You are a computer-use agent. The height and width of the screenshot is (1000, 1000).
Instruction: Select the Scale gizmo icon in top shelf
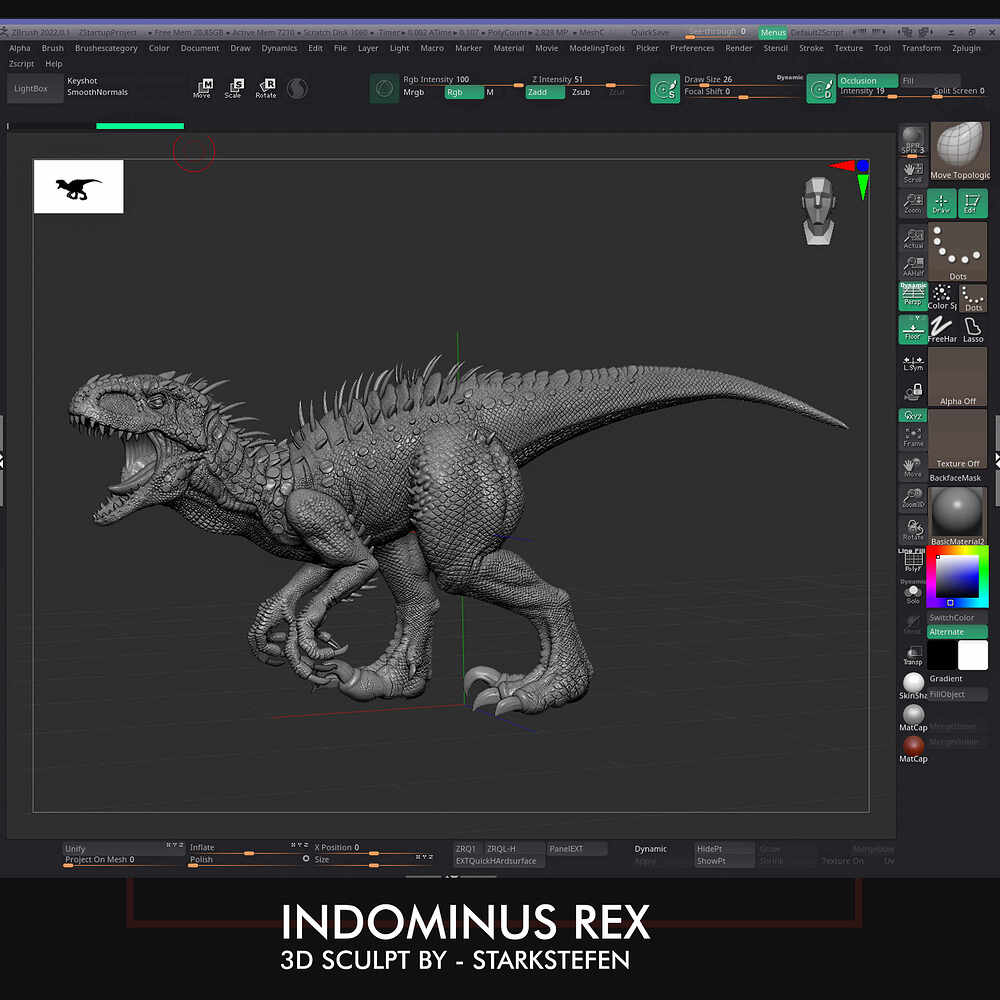[234, 88]
